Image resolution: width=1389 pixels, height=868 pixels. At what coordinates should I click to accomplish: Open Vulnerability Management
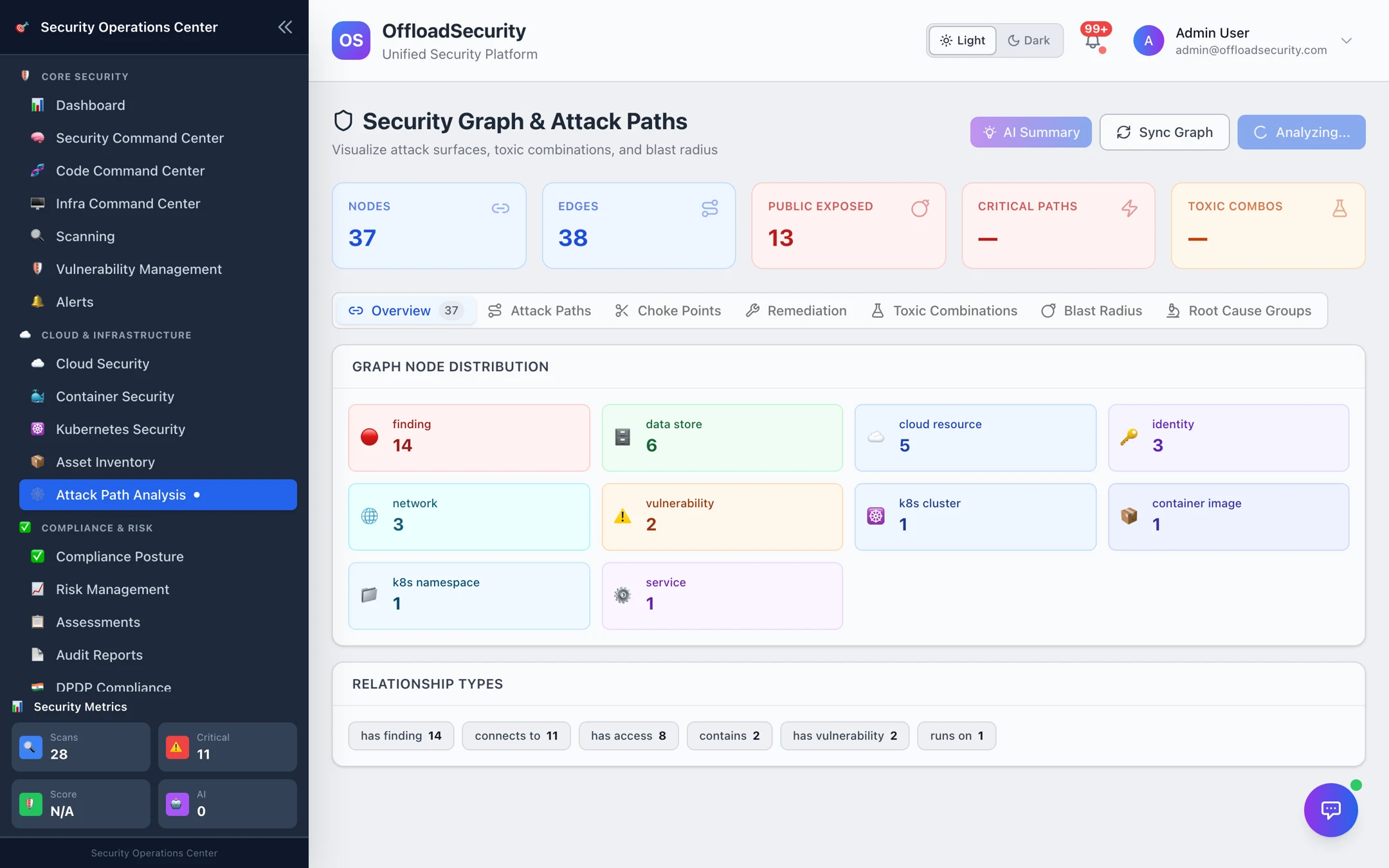[x=158, y=269]
